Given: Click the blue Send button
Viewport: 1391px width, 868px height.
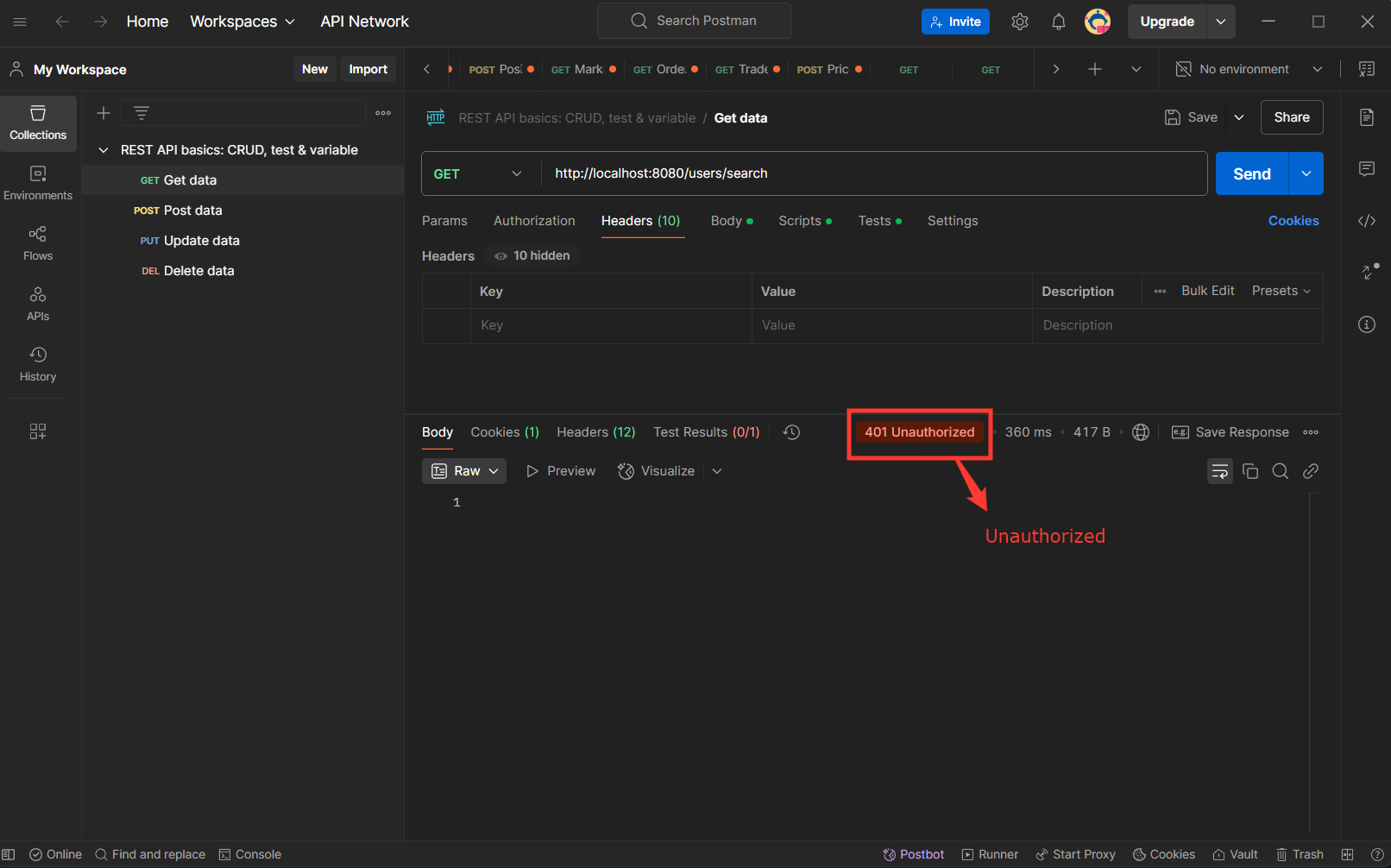Looking at the screenshot, I should pos(1252,173).
